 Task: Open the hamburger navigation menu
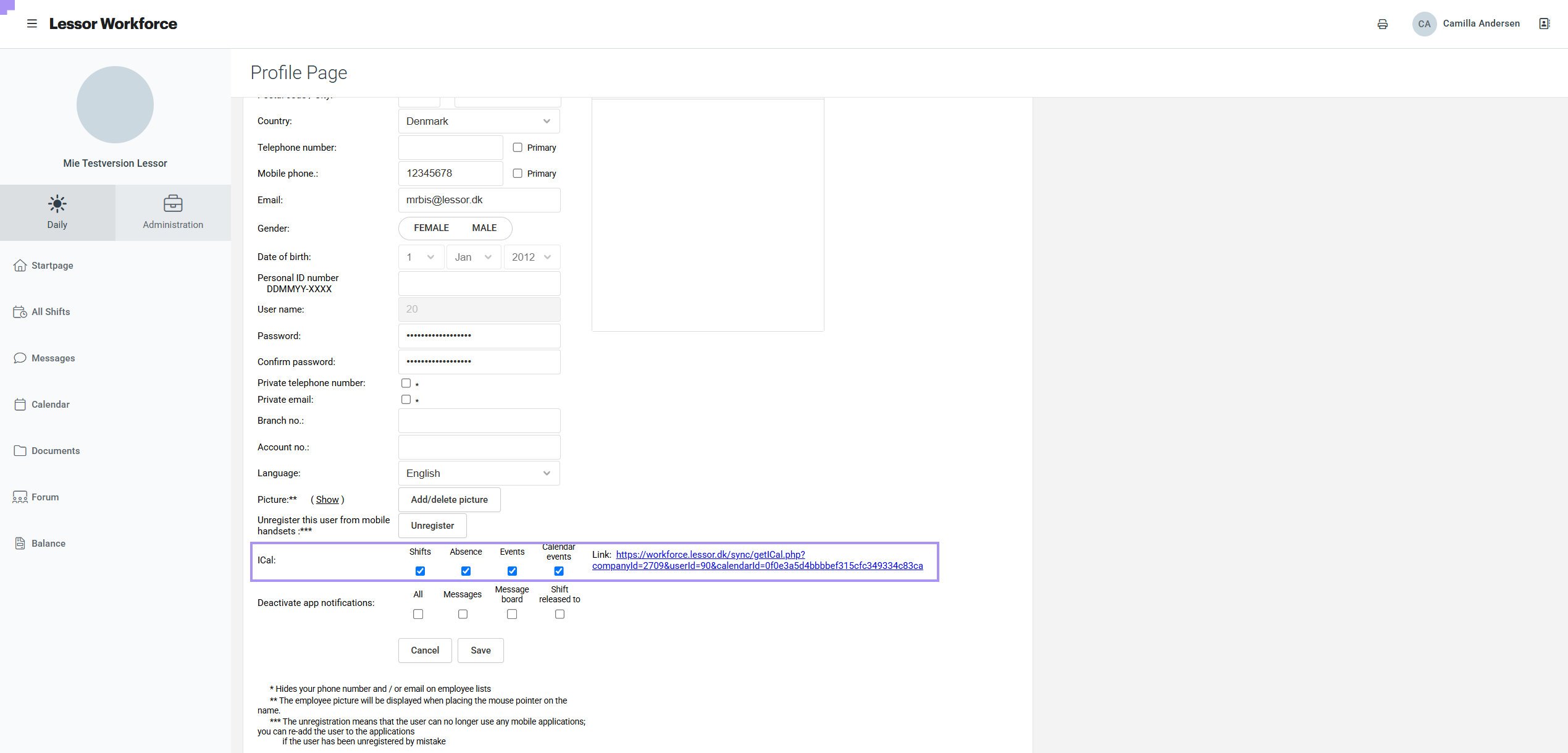32,23
